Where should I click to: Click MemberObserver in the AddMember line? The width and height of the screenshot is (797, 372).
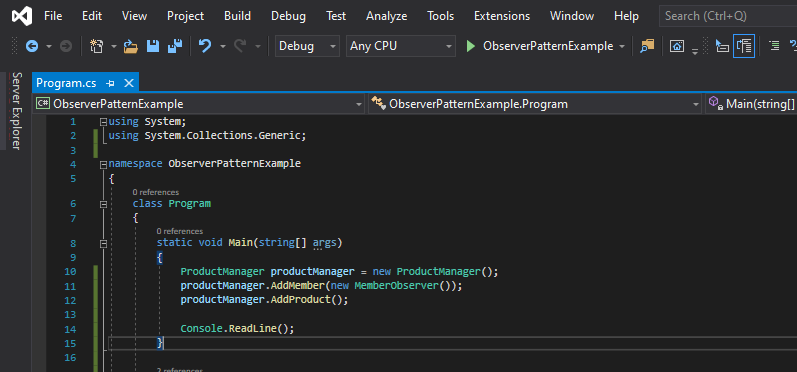click(x=396, y=286)
